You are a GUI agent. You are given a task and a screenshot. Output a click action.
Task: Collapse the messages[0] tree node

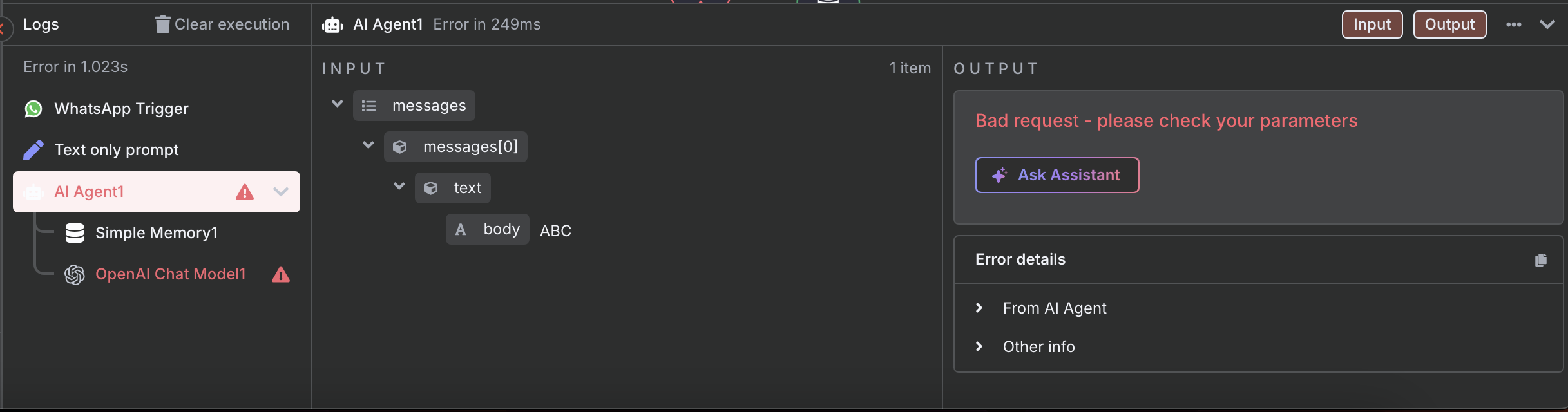368,145
